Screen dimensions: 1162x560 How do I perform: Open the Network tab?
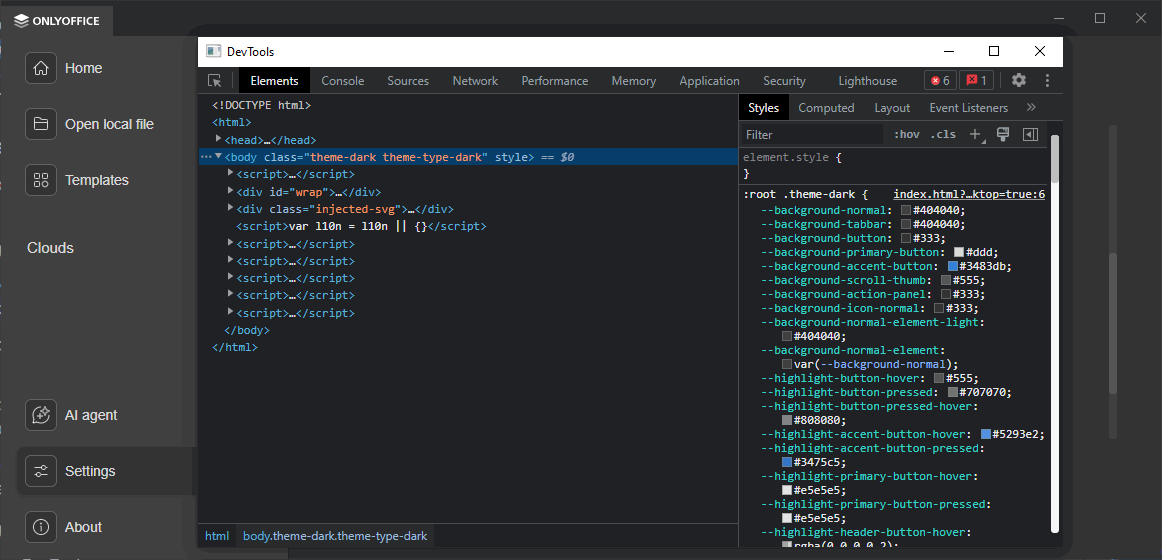[x=475, y=81]
